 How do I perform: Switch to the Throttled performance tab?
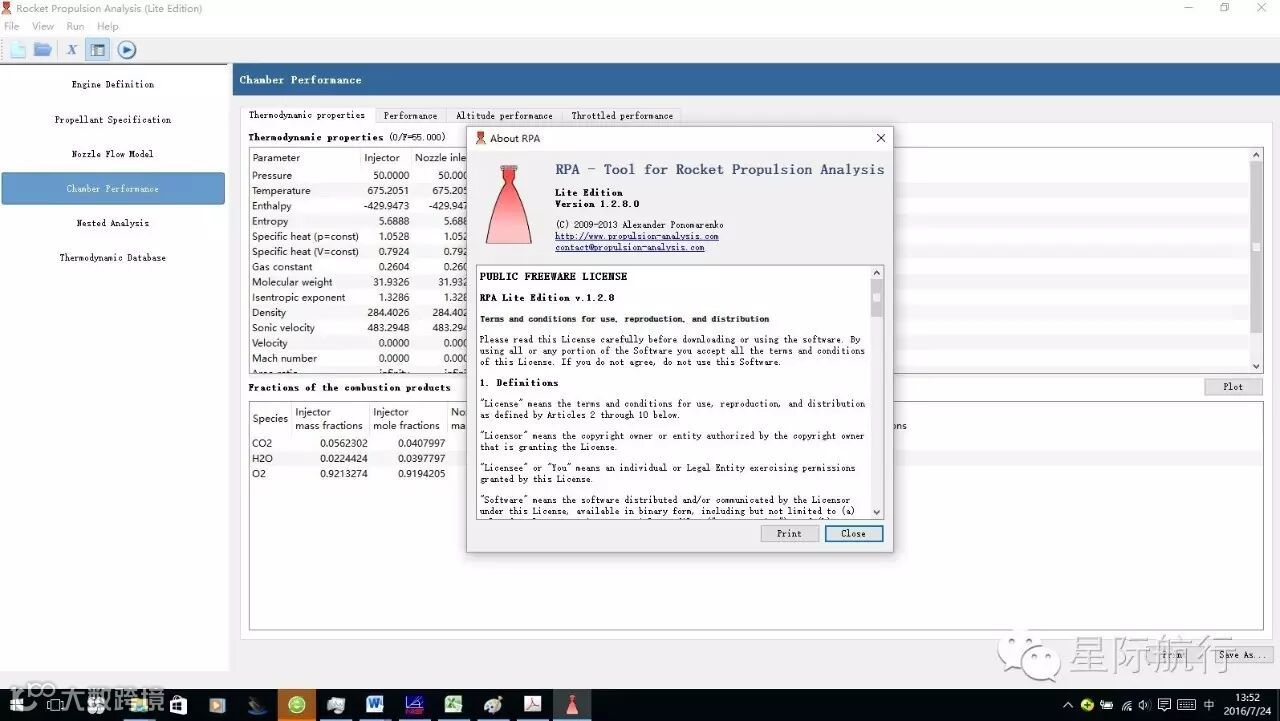(x=622, y=116)
